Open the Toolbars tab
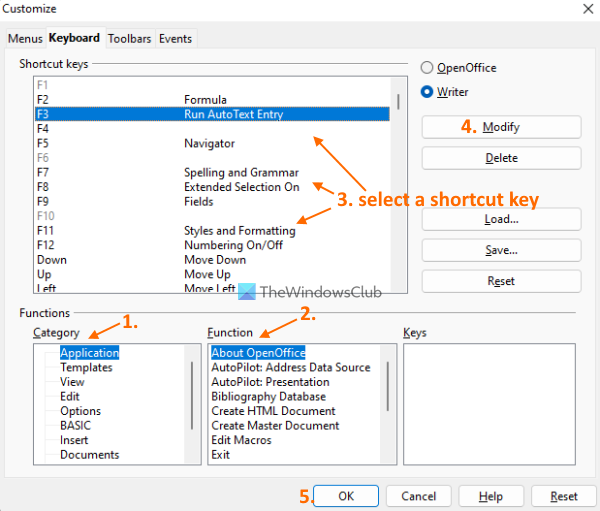The width and height of the screenshot is (600, 511). pyautogui.click(x=129, y=39)
